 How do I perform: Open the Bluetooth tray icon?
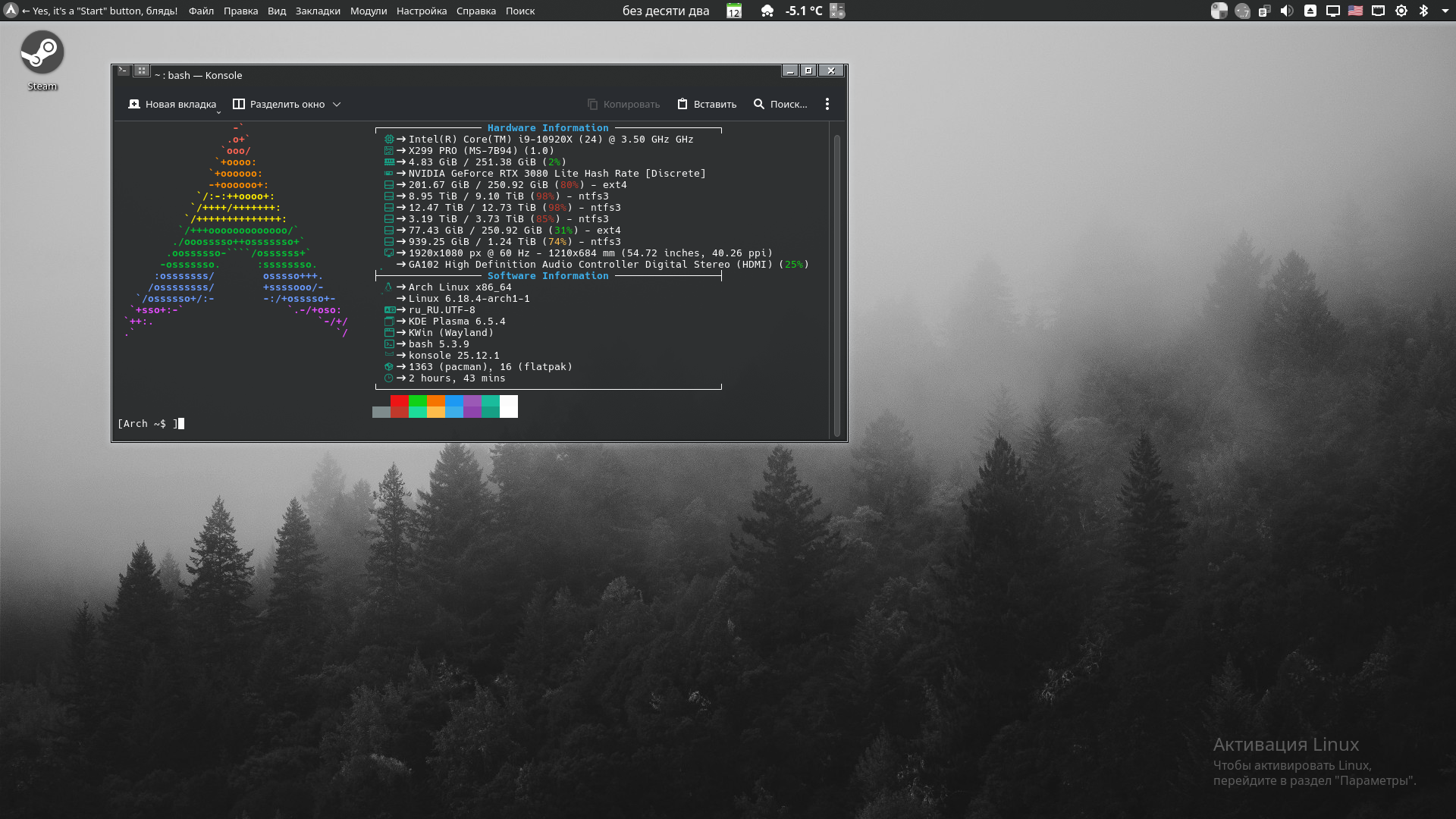click(x=1423, y=11)
